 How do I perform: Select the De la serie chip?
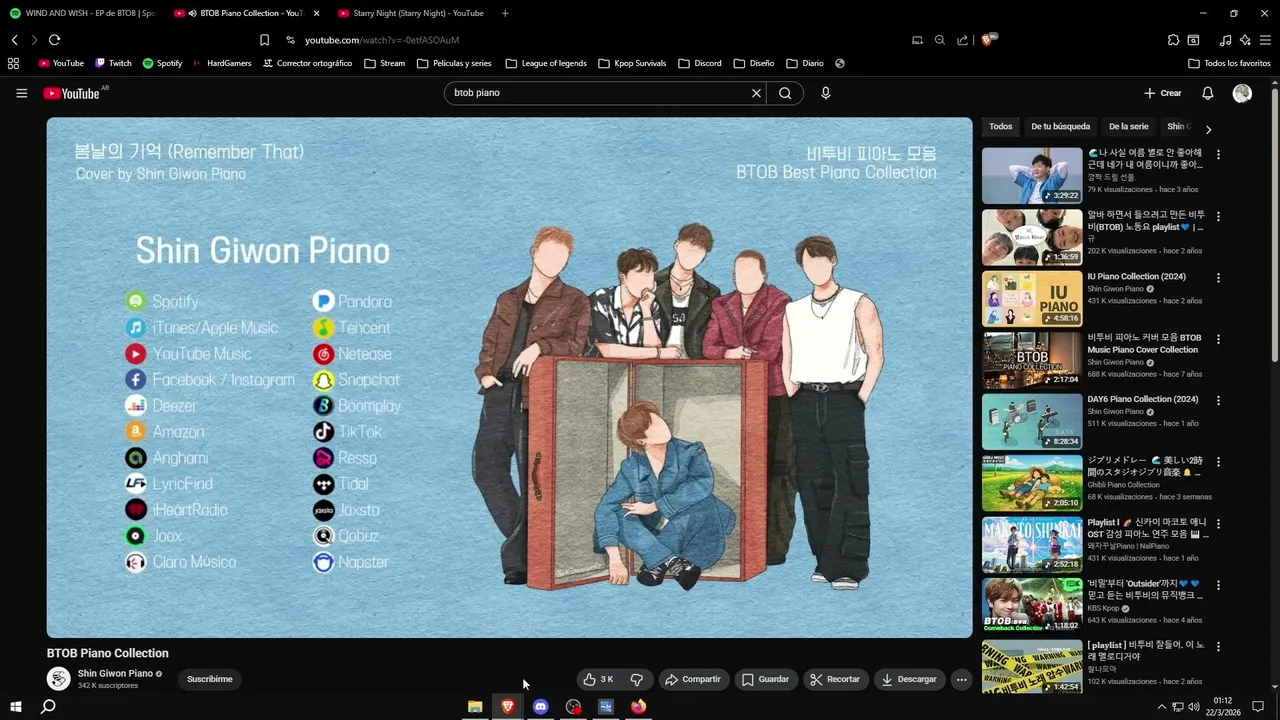click(1128, 127)
